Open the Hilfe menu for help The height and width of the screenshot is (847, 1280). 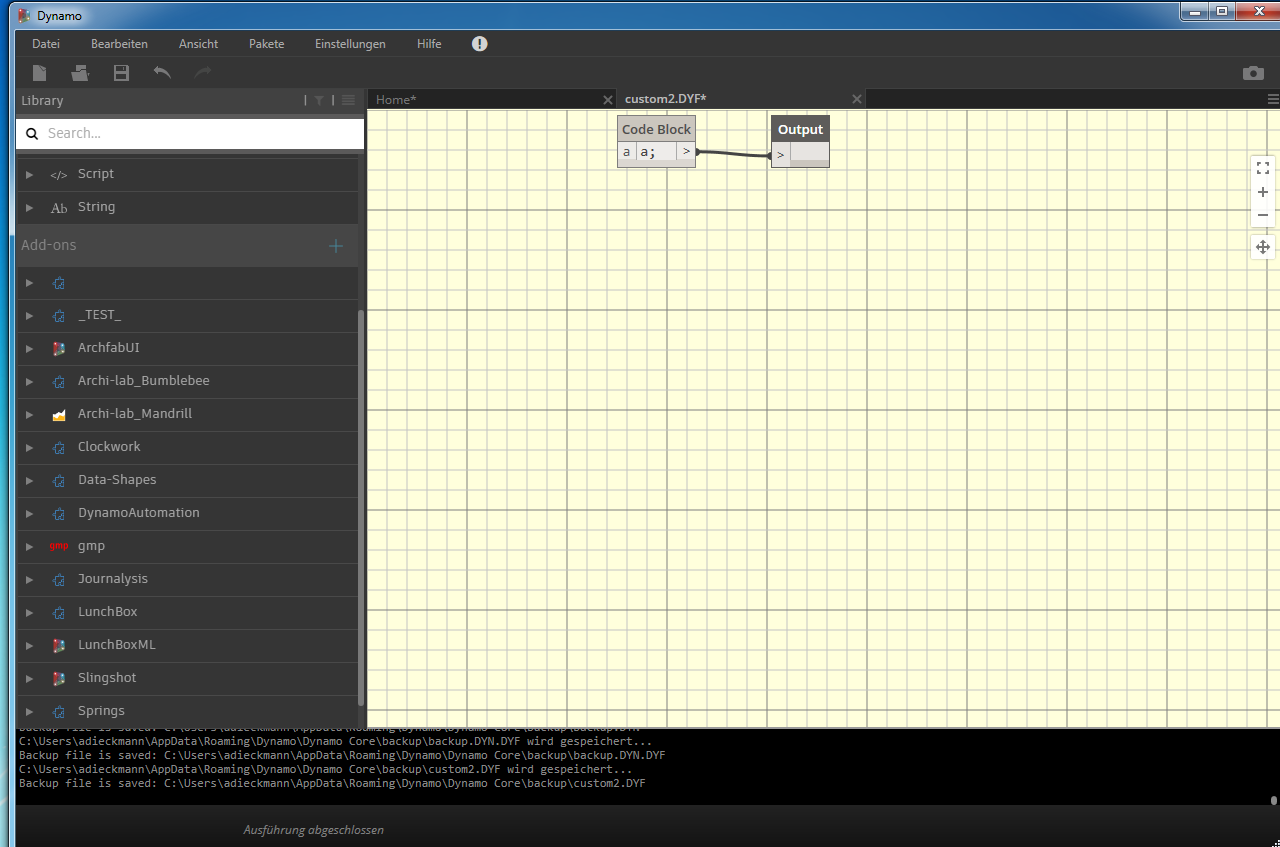(x=429, y=43)
